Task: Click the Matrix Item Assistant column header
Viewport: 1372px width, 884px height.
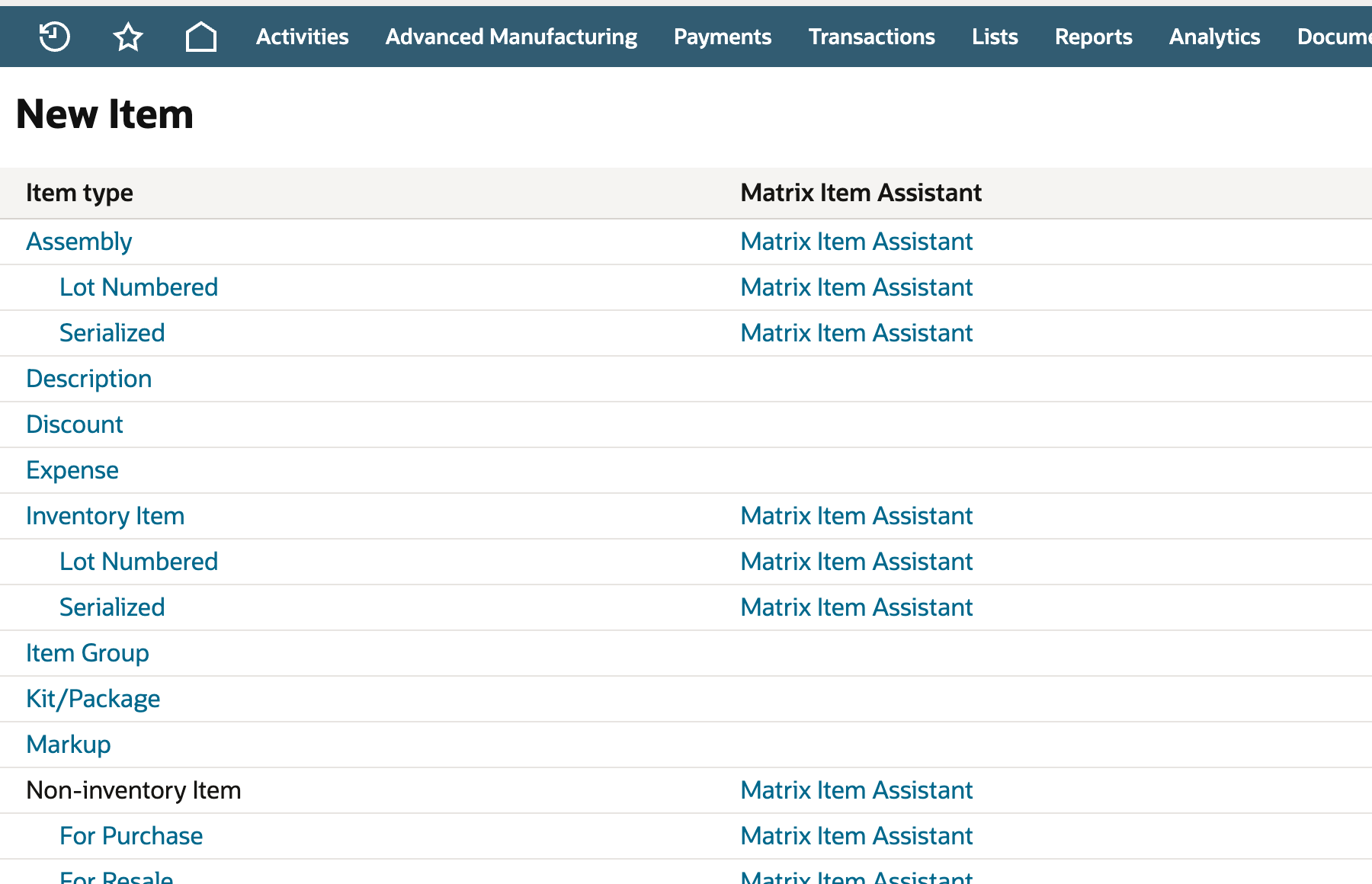Action: coord(861,193)
